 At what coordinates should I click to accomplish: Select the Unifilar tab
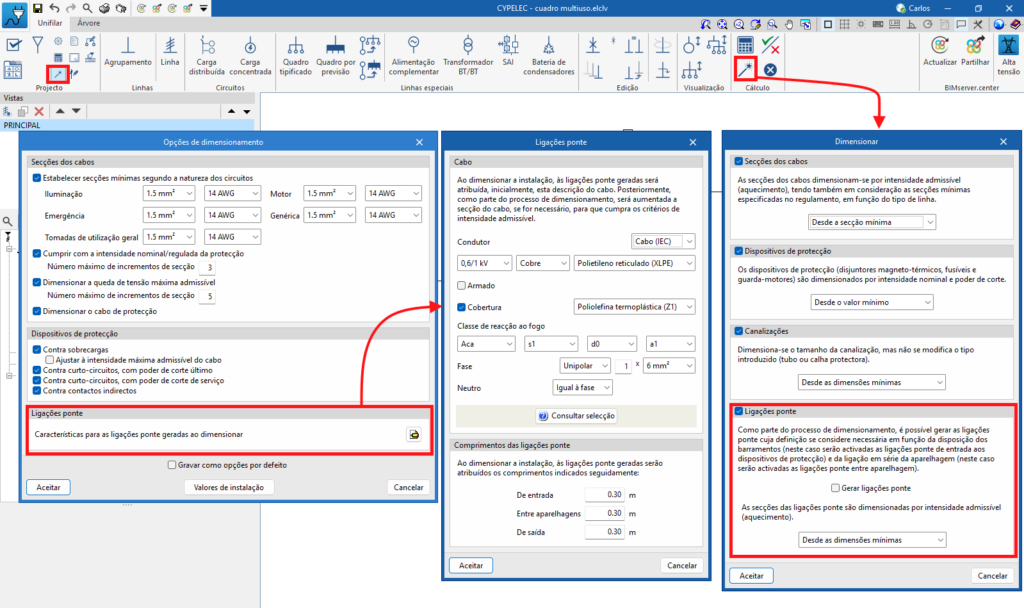coord(48,21)
